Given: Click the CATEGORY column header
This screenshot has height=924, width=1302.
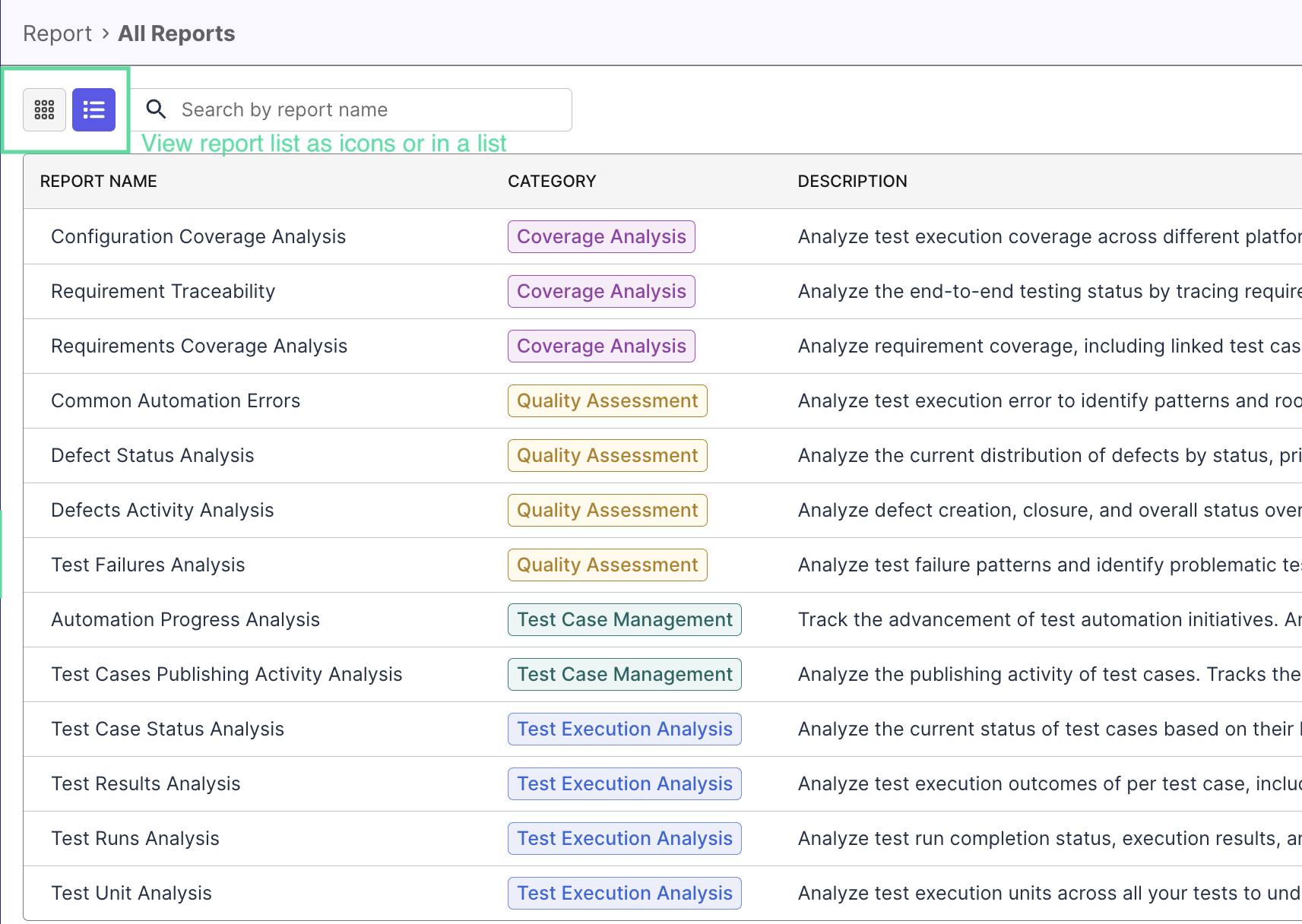Looking at the screenshot, I should 552,181.
